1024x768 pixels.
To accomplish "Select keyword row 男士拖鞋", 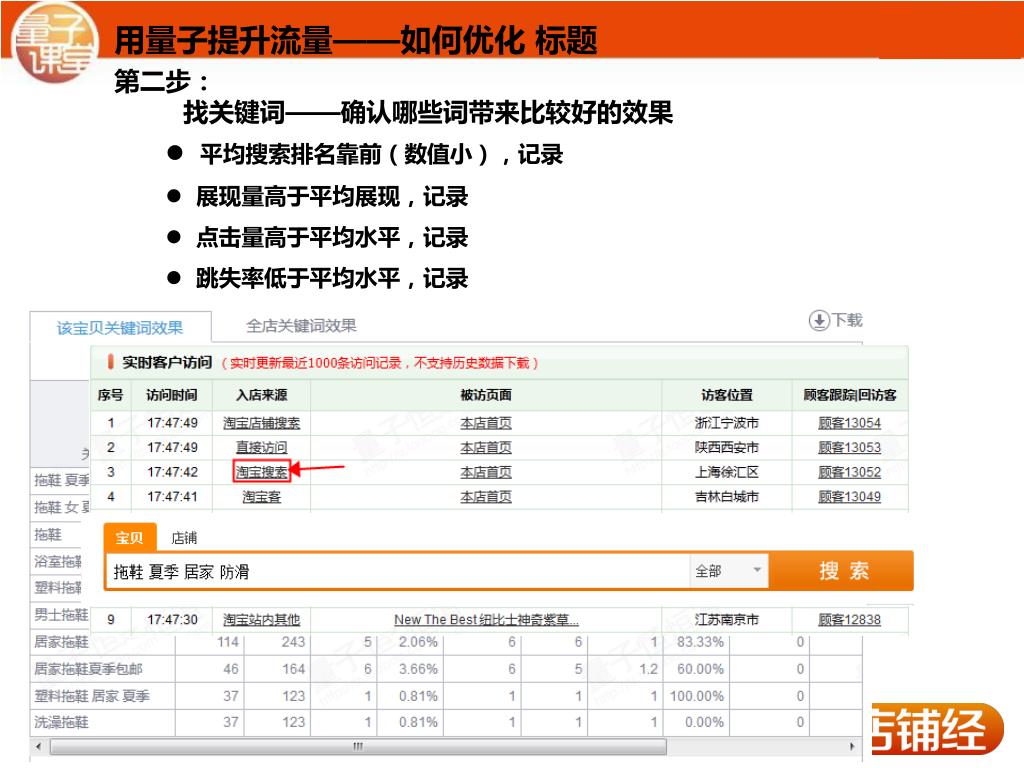I will click(61, 615).
